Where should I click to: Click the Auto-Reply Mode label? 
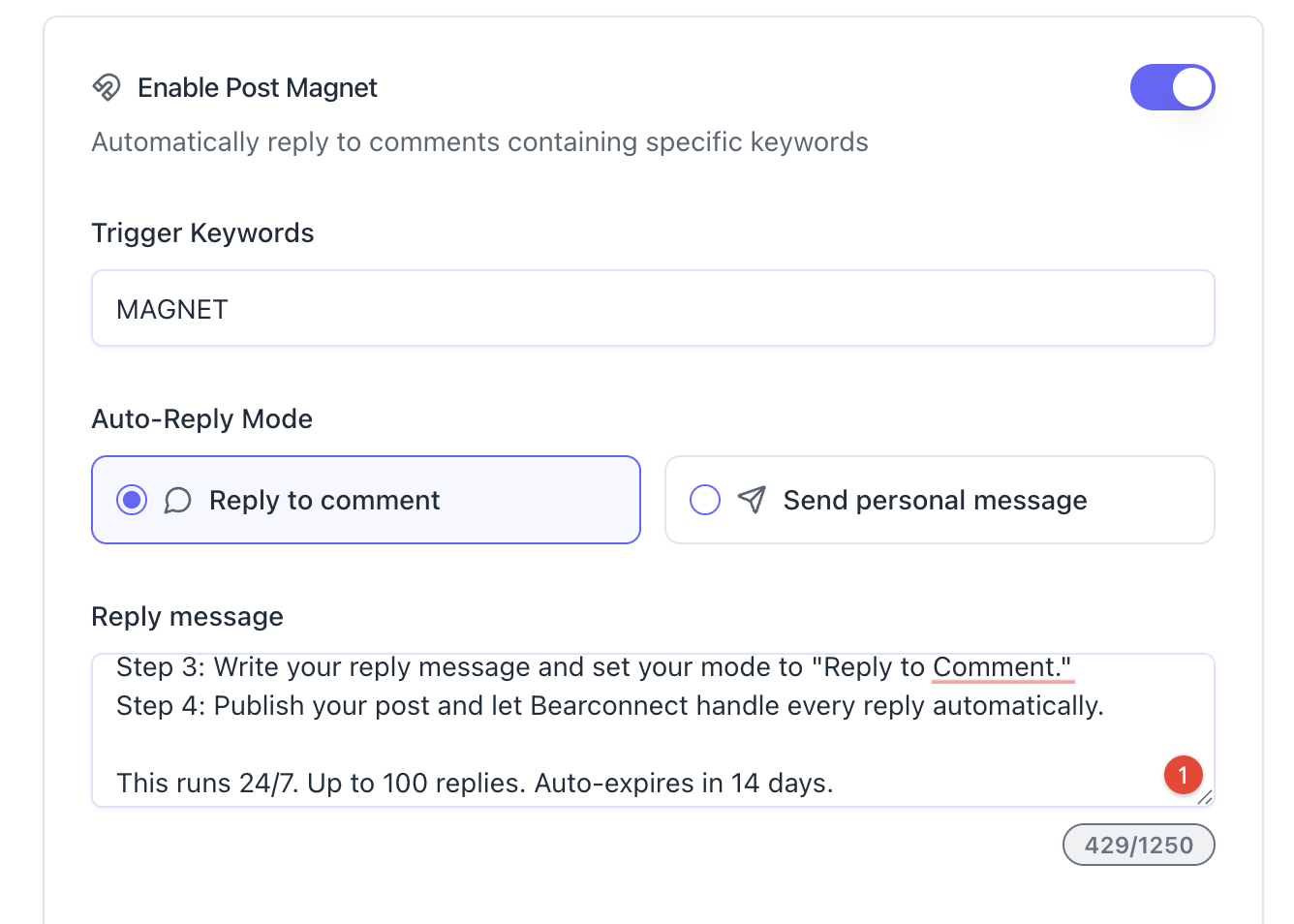coord(201,419)
